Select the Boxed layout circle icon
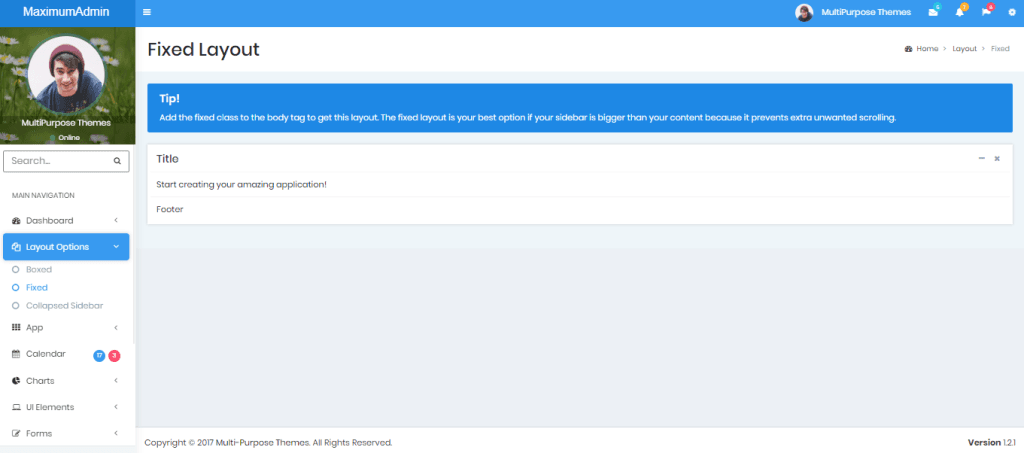Viewport: 1024px width, 453px height. (x=16, y=270)
